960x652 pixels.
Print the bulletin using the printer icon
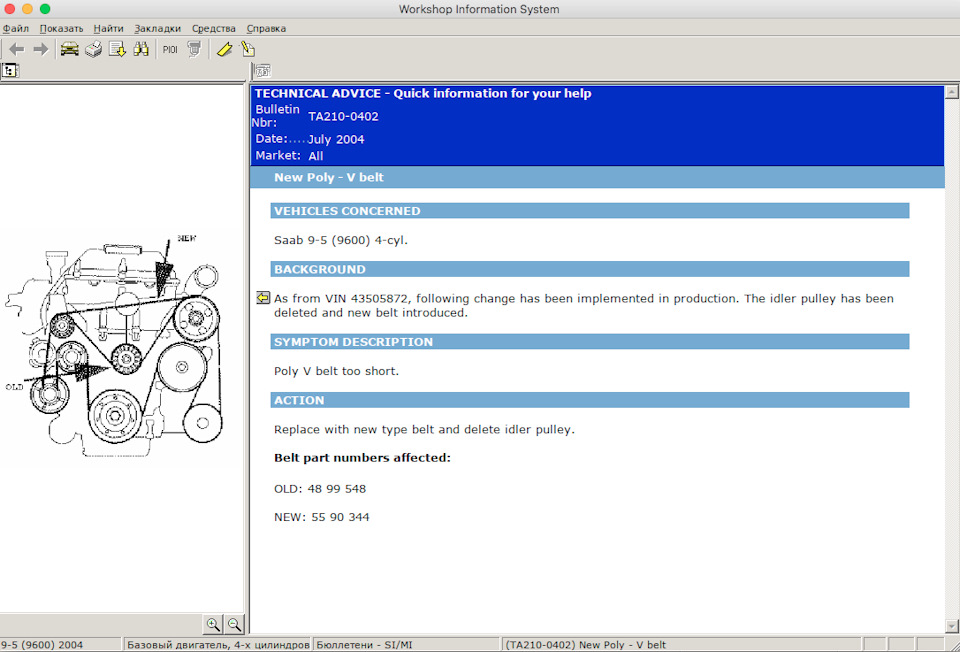pos(93,50)
